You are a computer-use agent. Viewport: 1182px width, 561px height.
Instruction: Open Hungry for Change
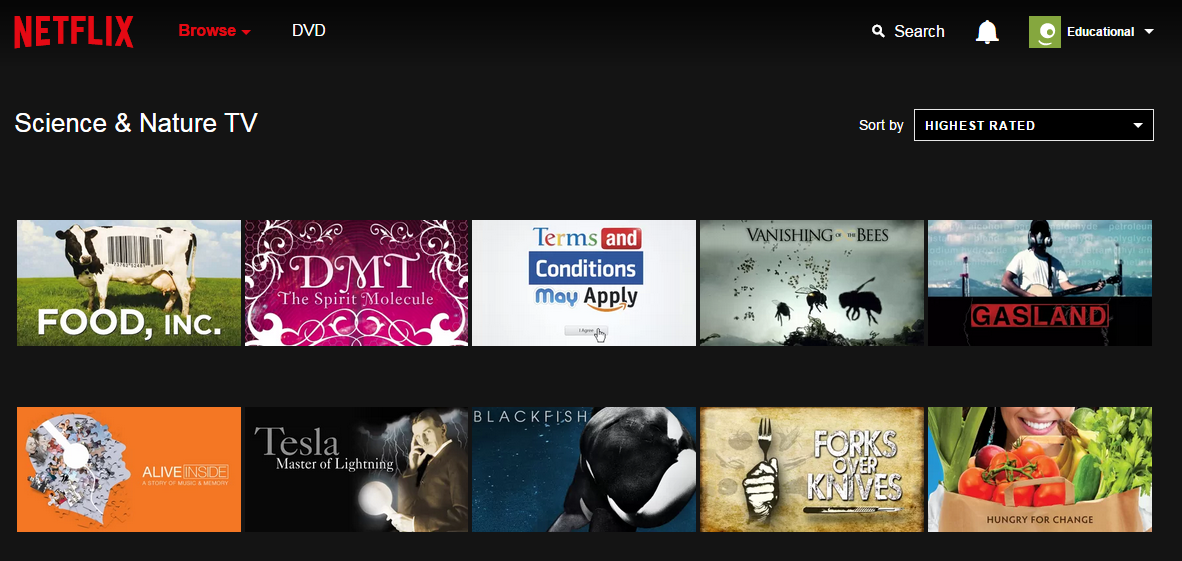(x=1040, y=469)
